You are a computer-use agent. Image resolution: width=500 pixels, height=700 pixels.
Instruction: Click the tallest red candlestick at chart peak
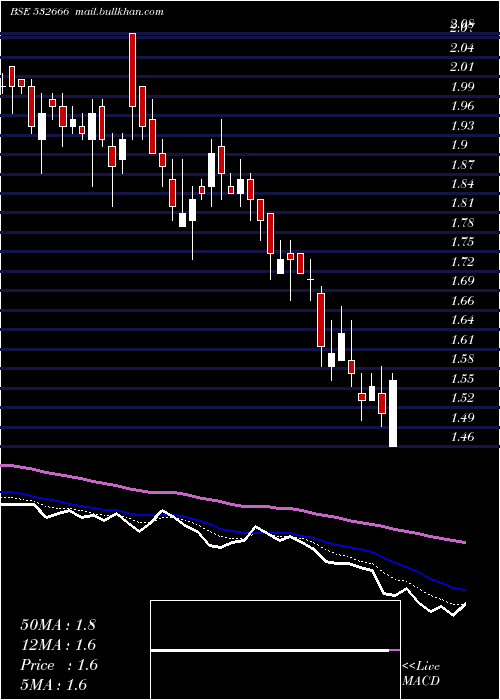click(133, 70)
